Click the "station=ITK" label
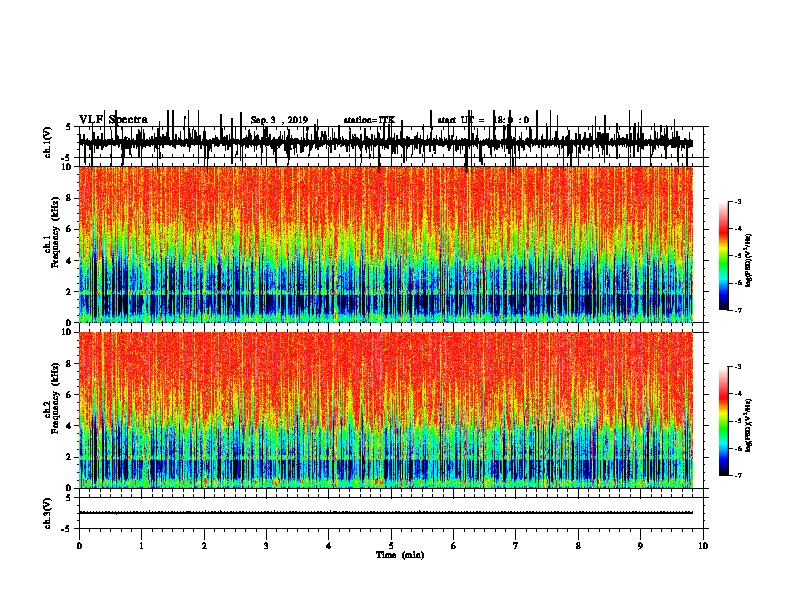This screenshot has height=612, width=792. (x=369, y=120)
